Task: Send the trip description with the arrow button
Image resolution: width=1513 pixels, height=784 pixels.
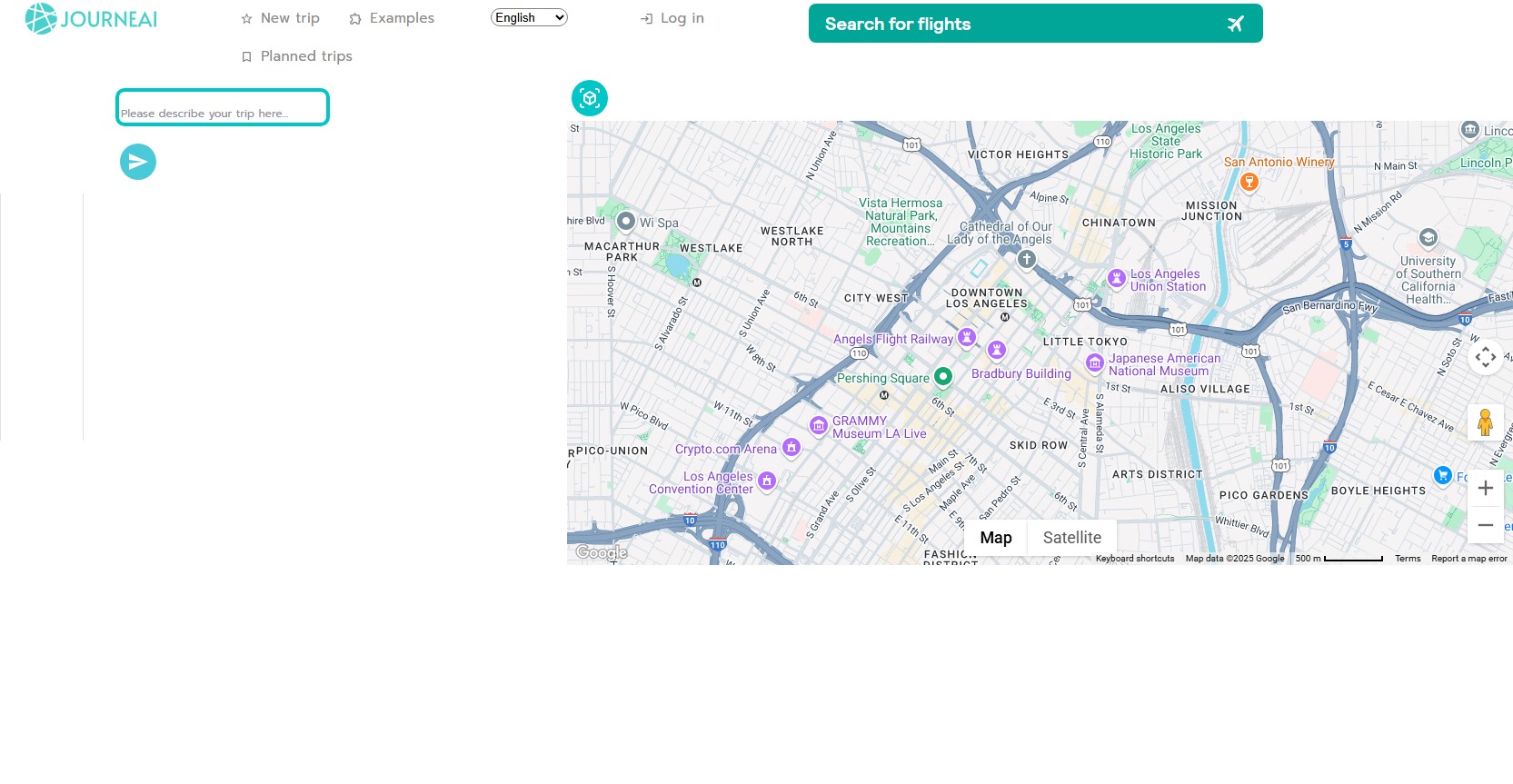Action: (x=138, y=162)
